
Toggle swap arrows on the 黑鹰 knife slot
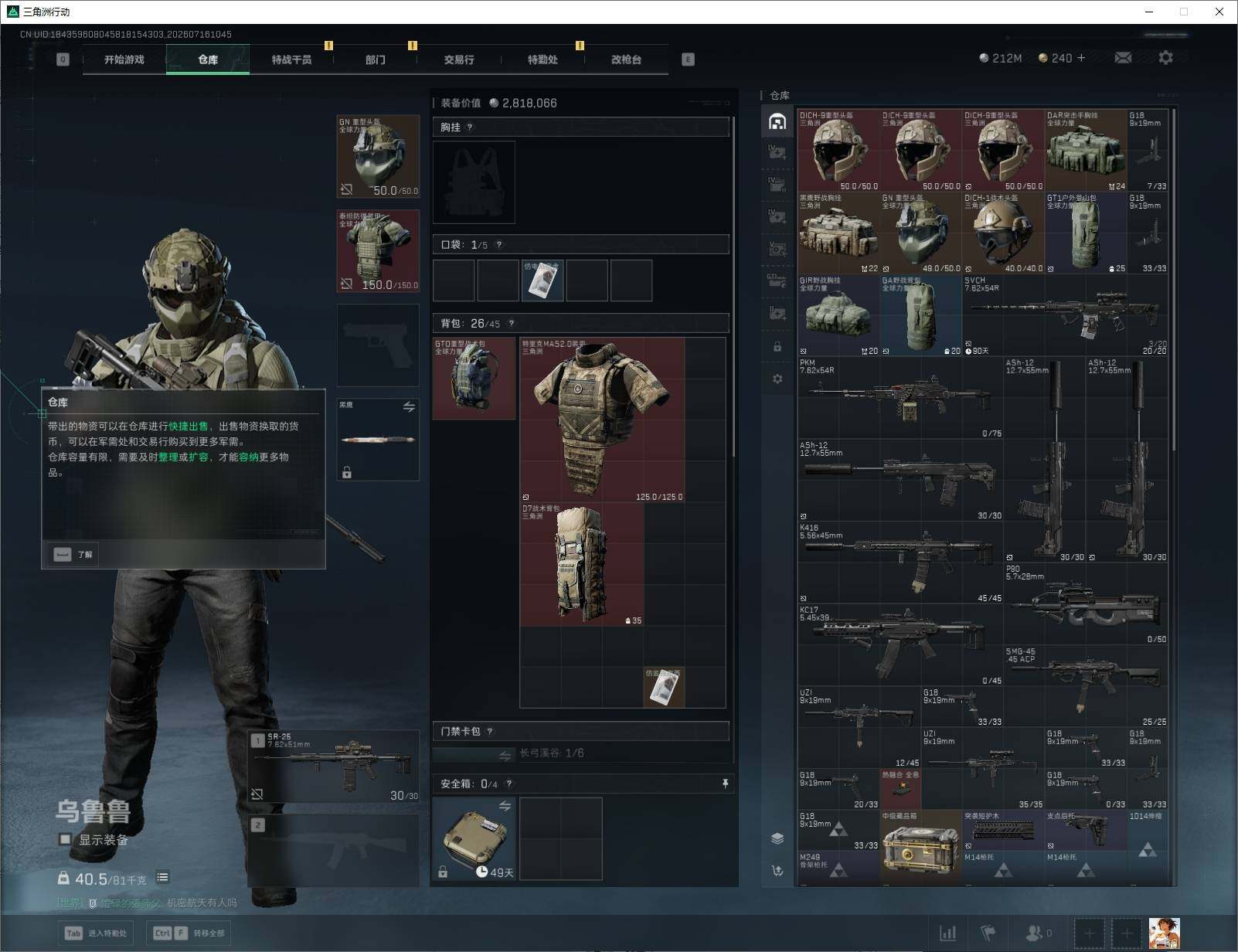click(409, 406)
